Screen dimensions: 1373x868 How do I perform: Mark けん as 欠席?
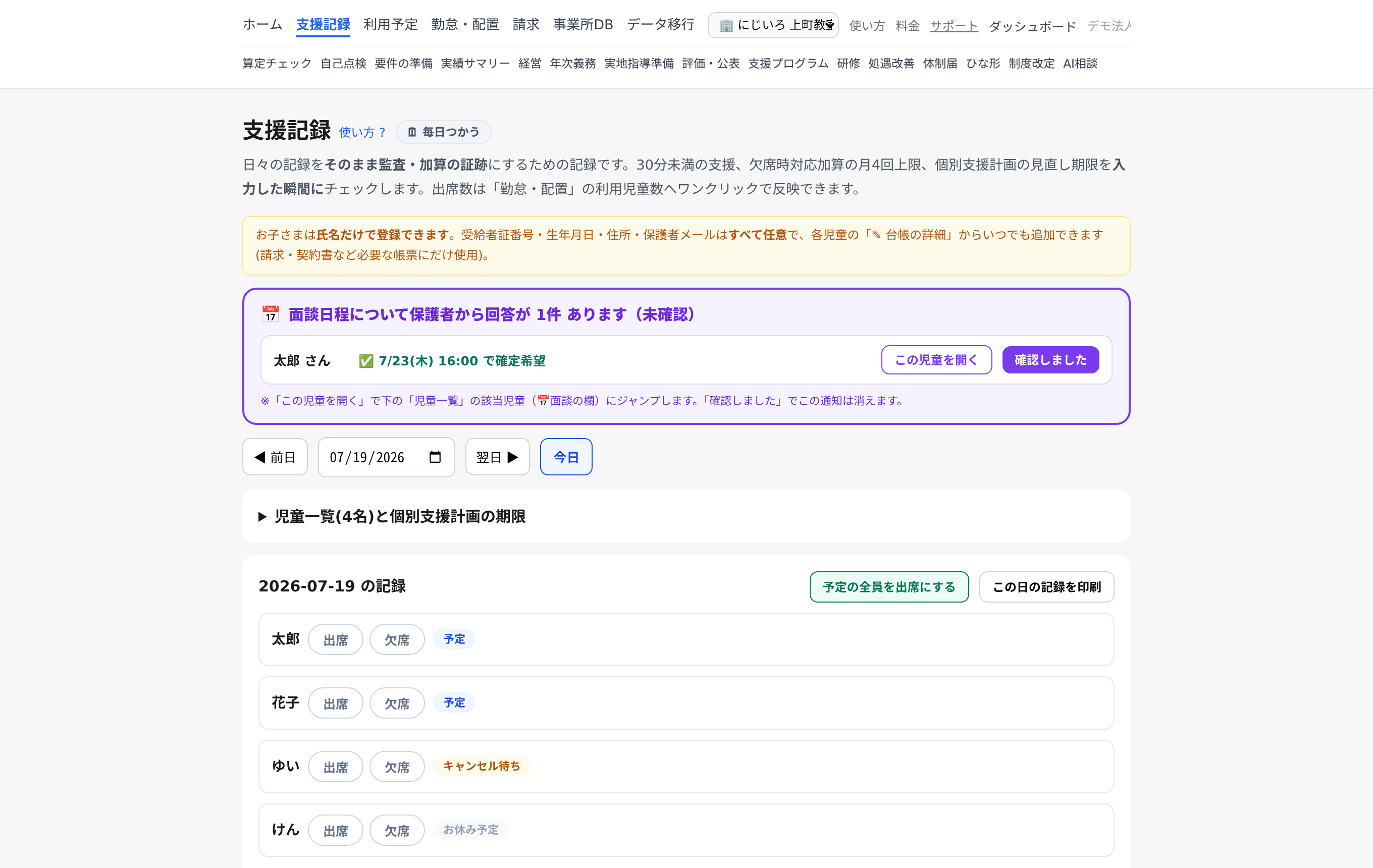tap(397, 831)
